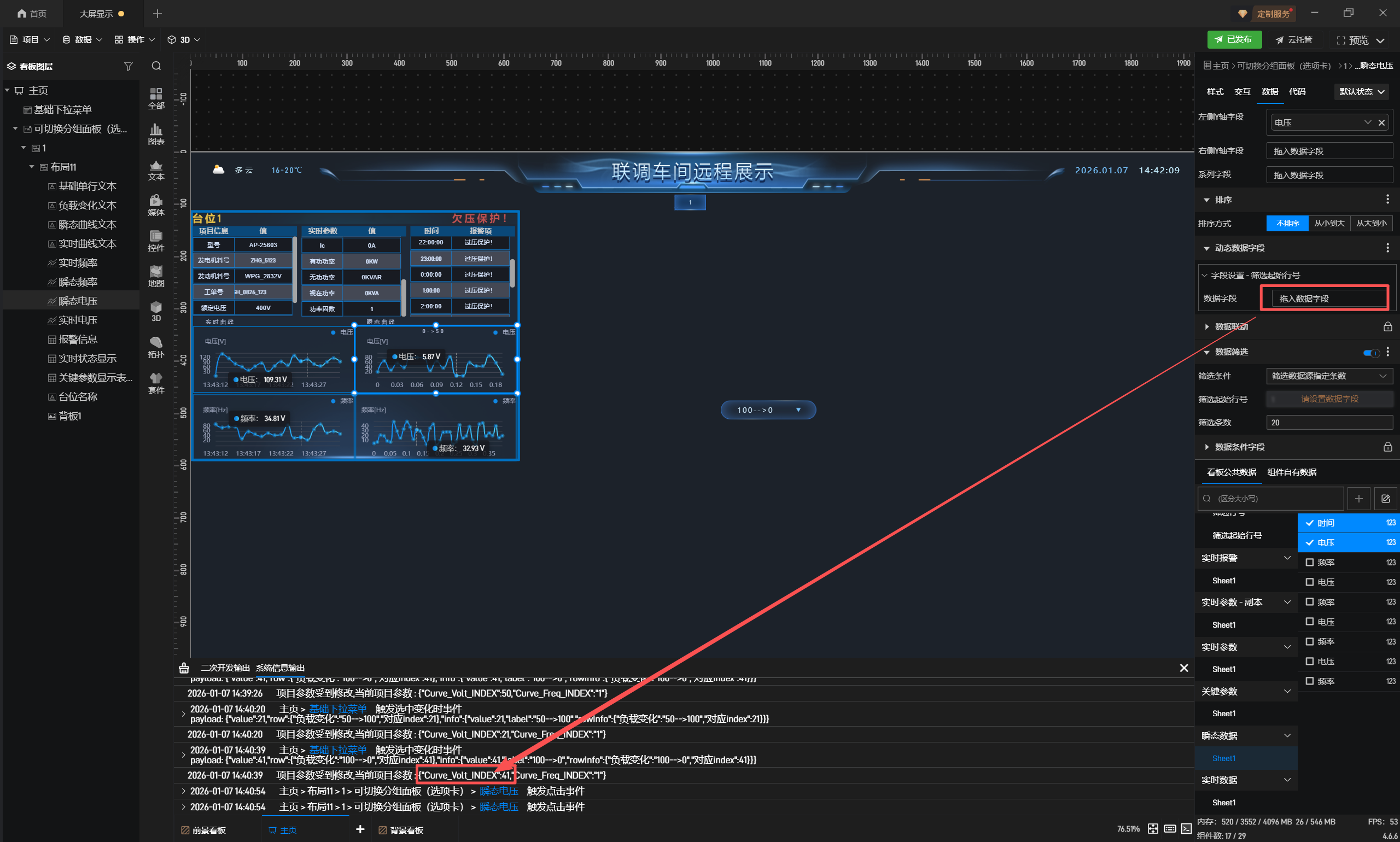Image resolution: width=1400 pixels, height=842 pixels.
Task: Open the 筛选条件 dropdown
Action: (1329, 376)
